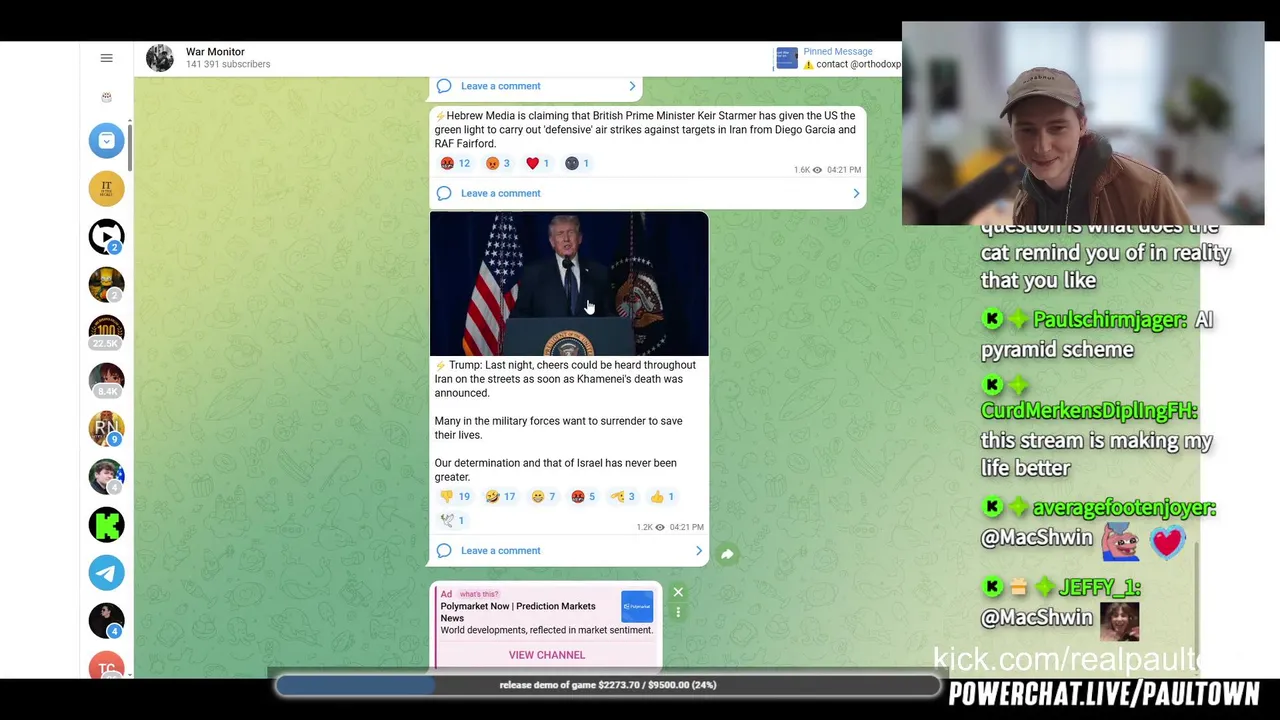Open the RN avatar chat
The width and height of the screenshot is (1280, 720).
106,428
